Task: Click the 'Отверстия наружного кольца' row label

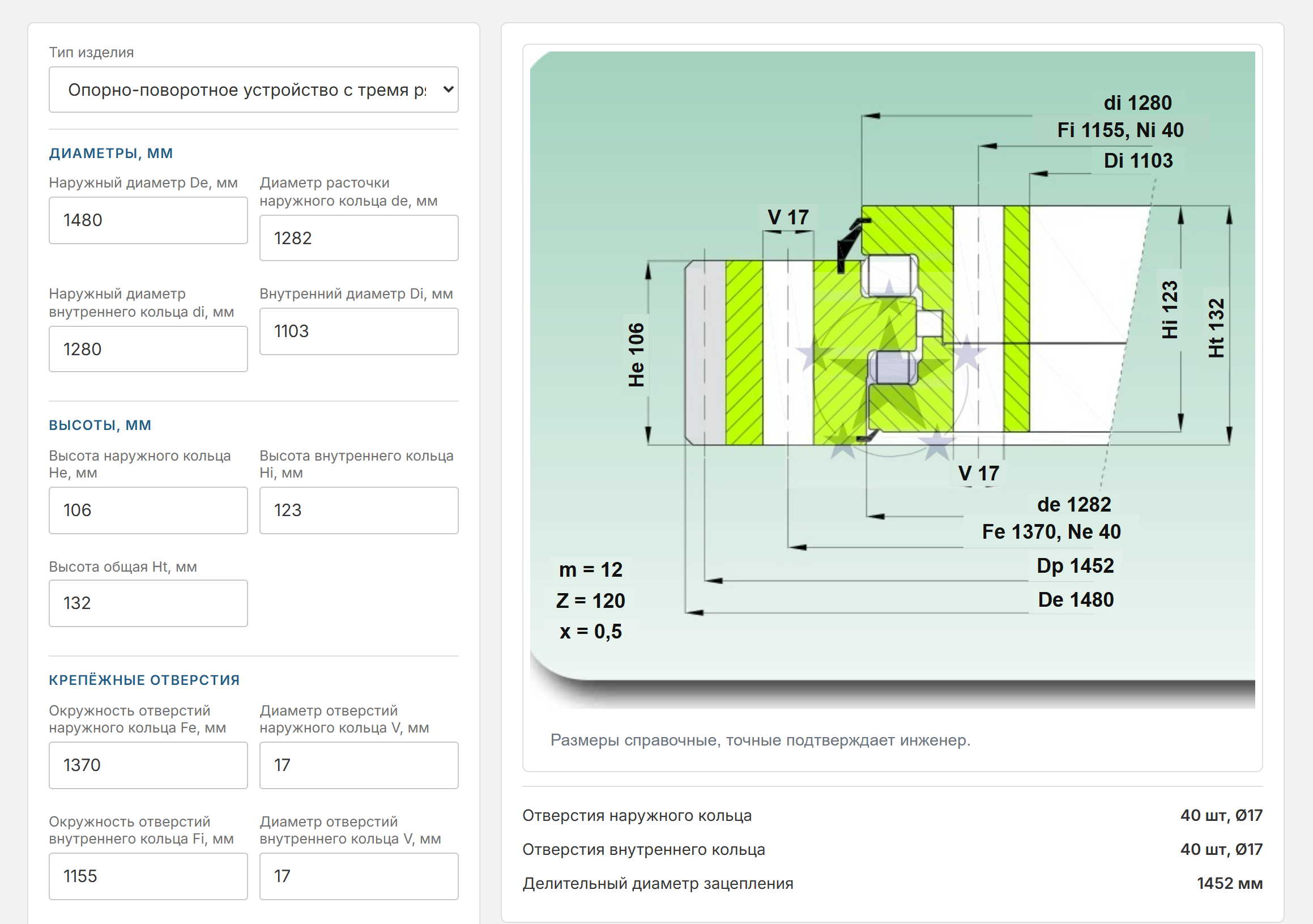Action: pyautogui.click(x=637, y=815)
